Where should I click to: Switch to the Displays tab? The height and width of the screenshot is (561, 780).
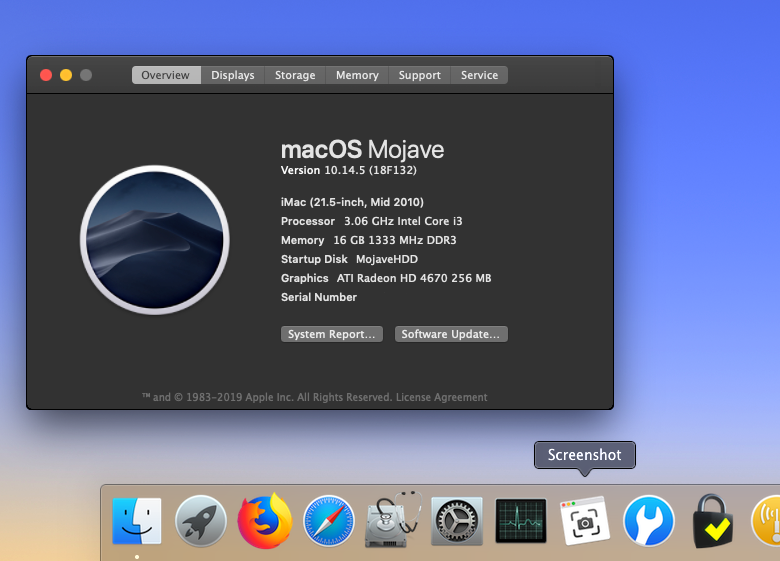tap(233, 75)
